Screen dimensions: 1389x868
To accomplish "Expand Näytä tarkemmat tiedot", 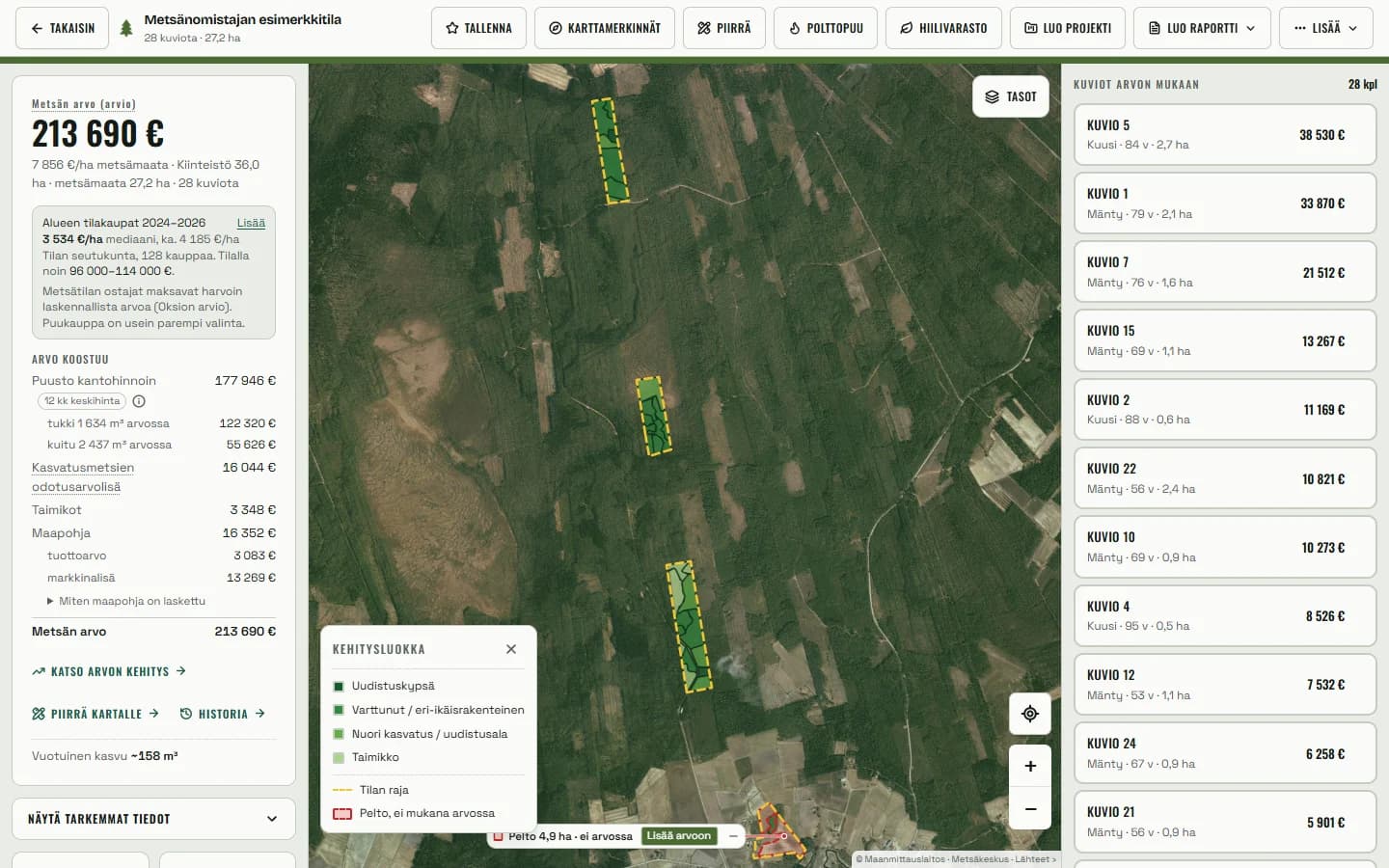I will 153,819.
